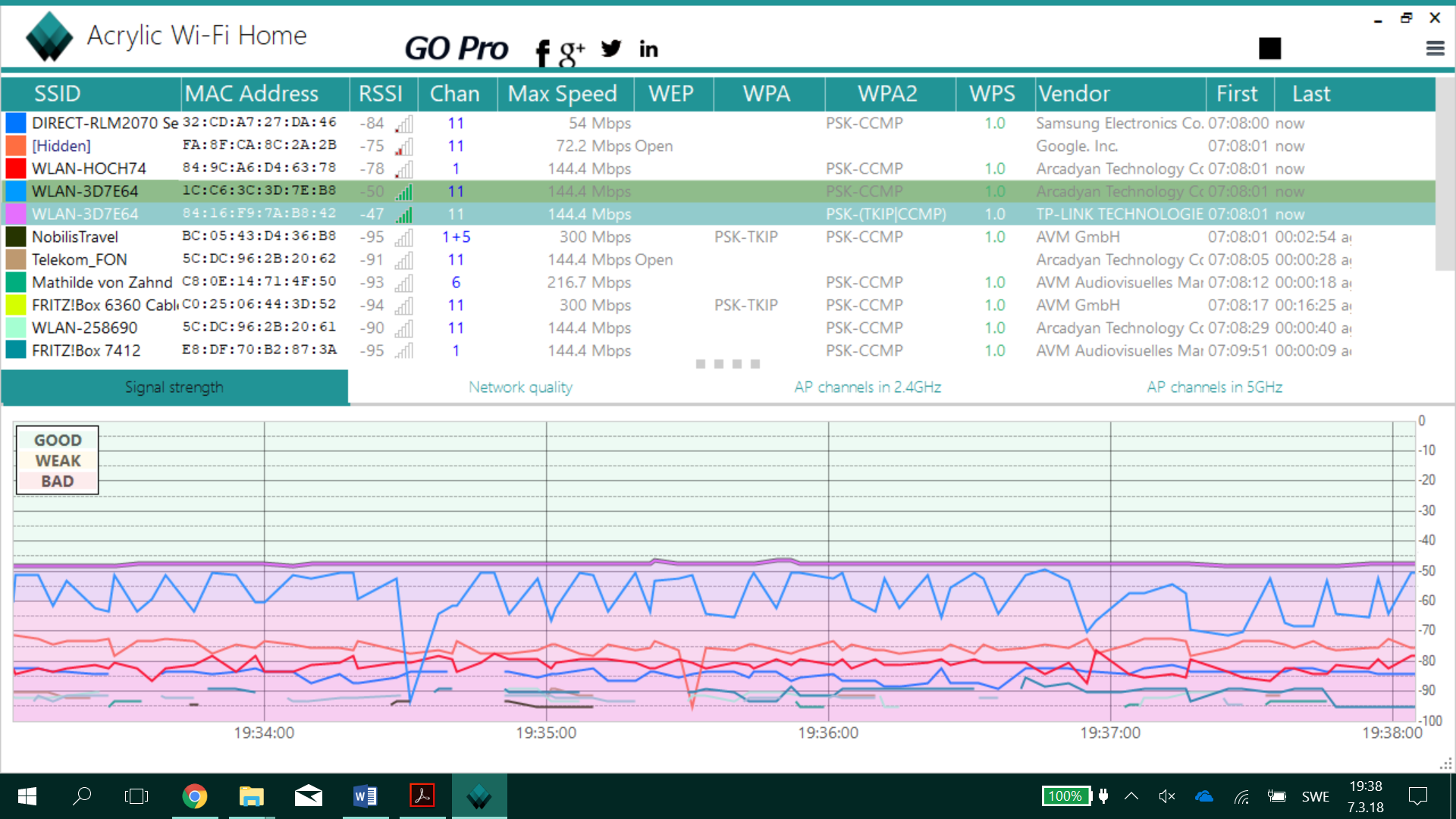Click the WPA2 column header

890,93
